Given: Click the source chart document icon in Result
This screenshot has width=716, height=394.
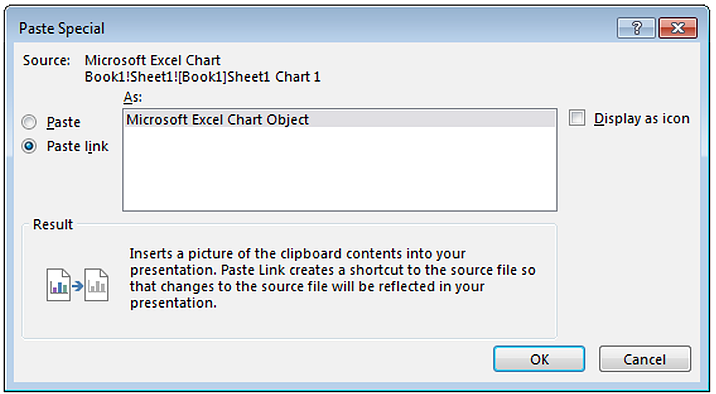Looking at the screenshot, I should pyautogui.click(x=58, y=285).
